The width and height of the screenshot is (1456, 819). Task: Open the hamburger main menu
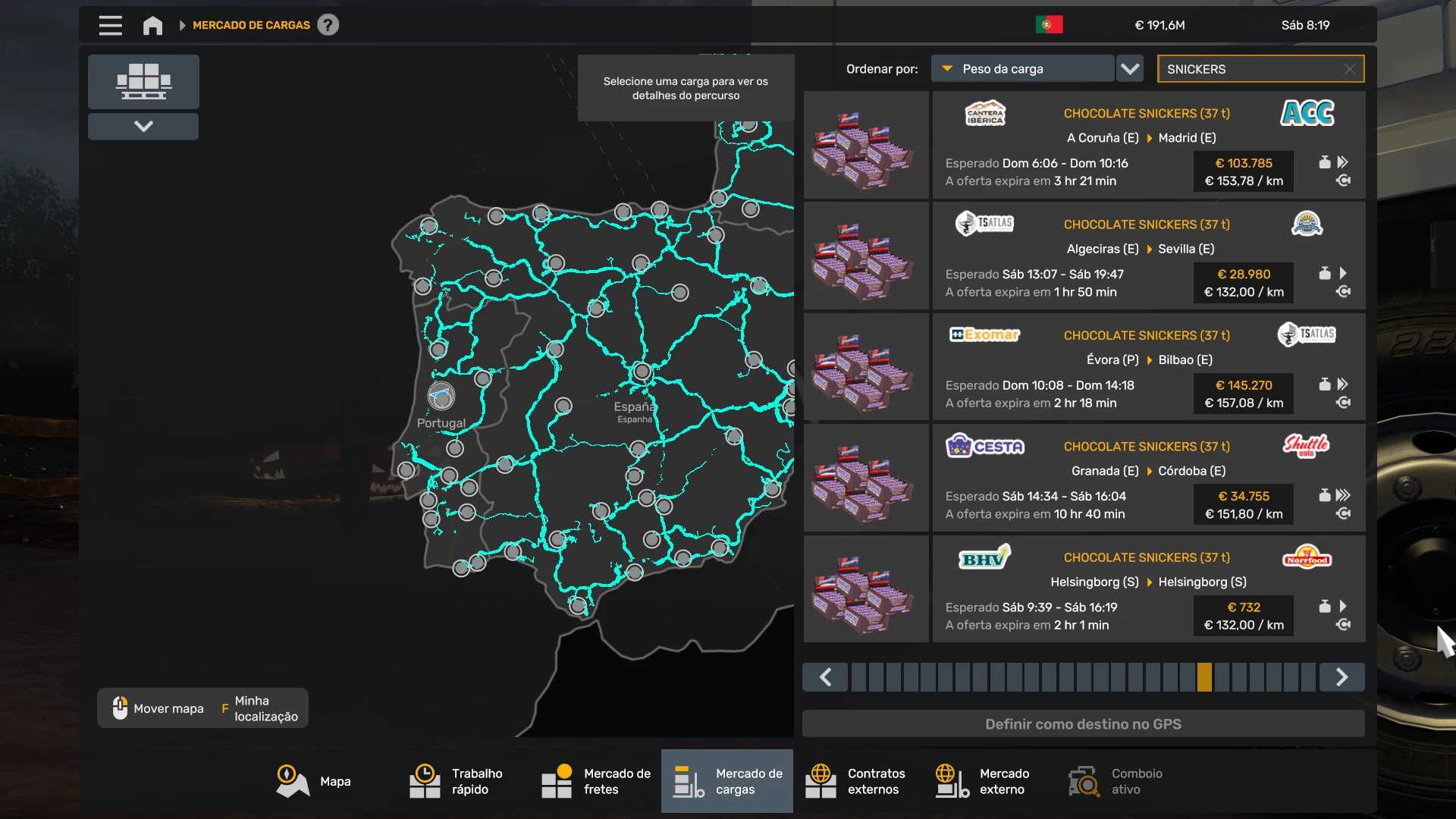point(110,25)
